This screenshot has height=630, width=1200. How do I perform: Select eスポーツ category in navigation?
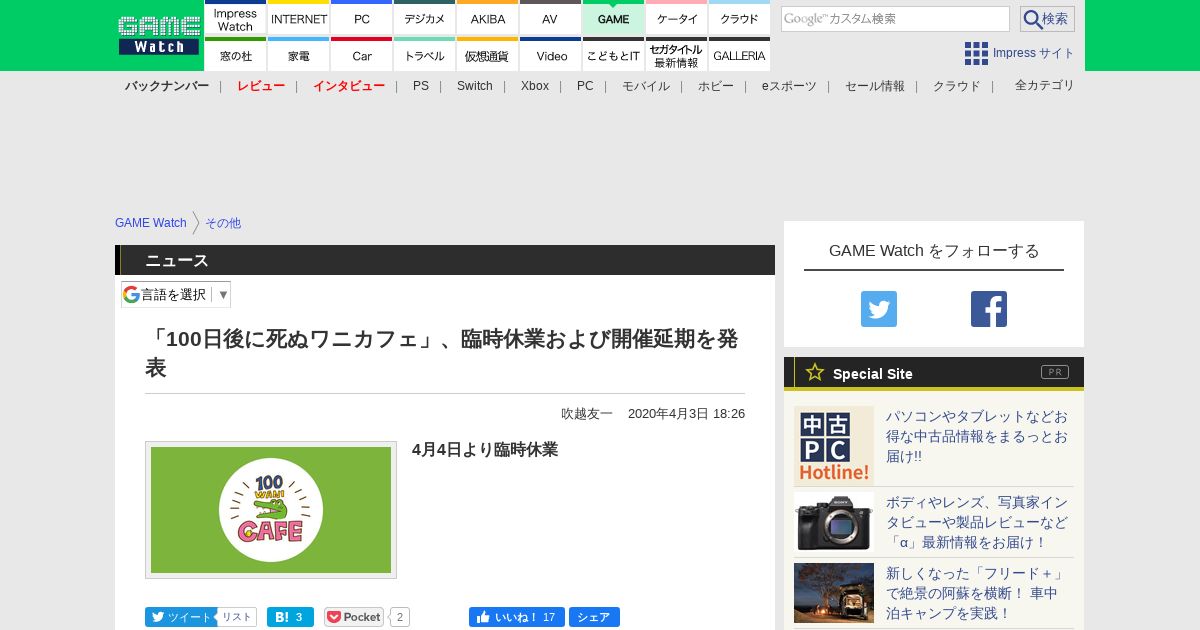789,86
